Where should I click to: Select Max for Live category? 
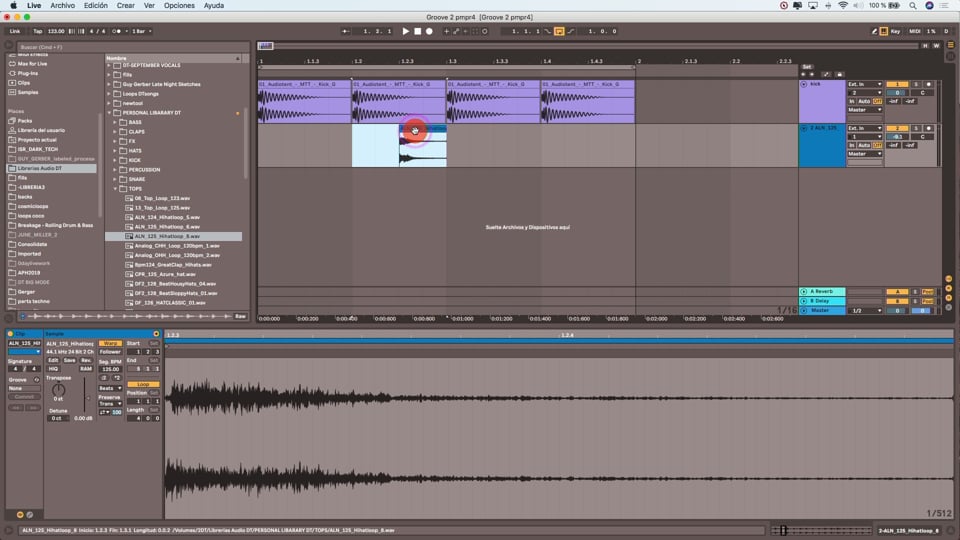tap(32, 64)
